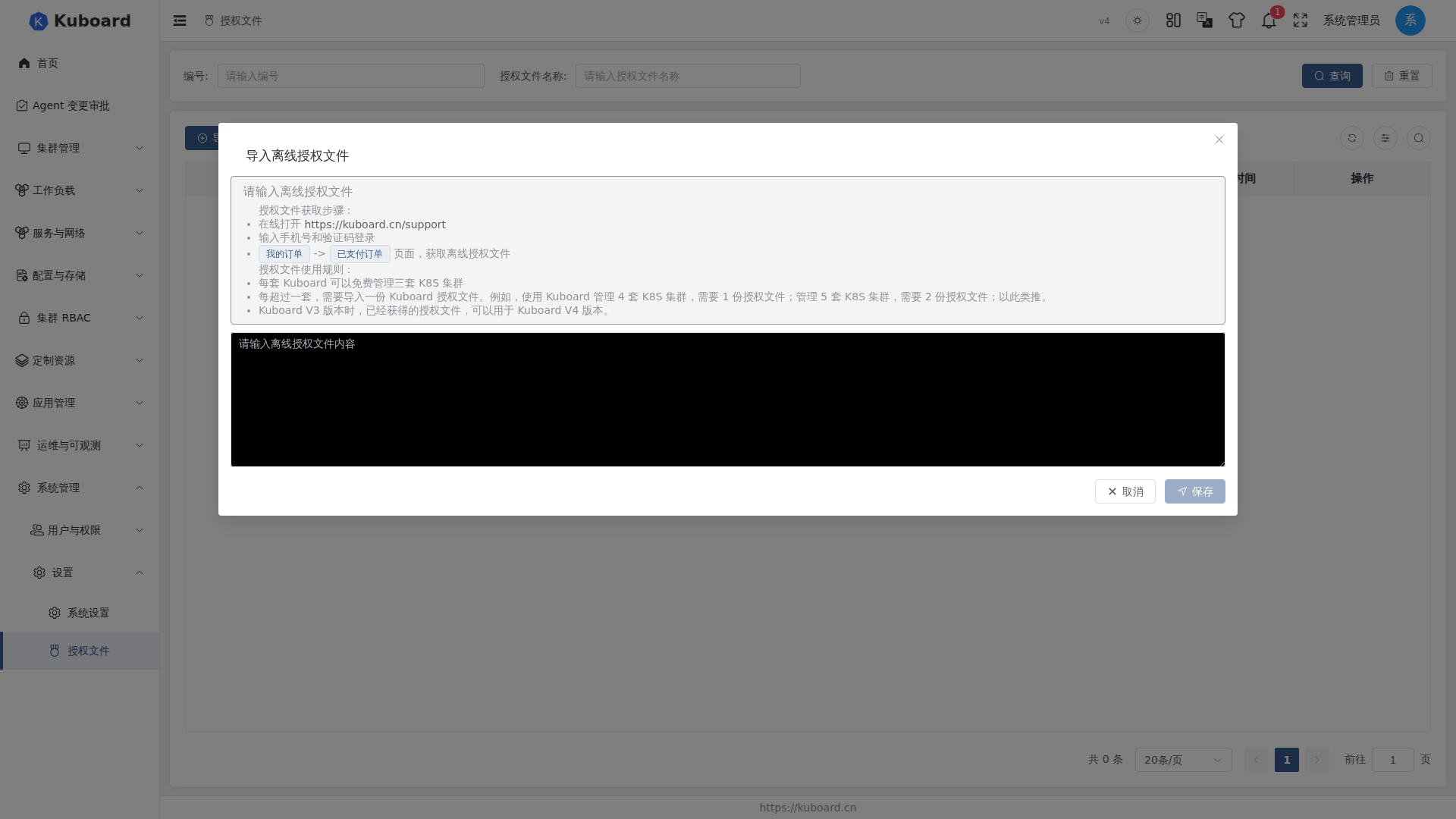The image size is (1456, 819).
Task: Focus the 编号 input field
Action: tap(351, 76)
